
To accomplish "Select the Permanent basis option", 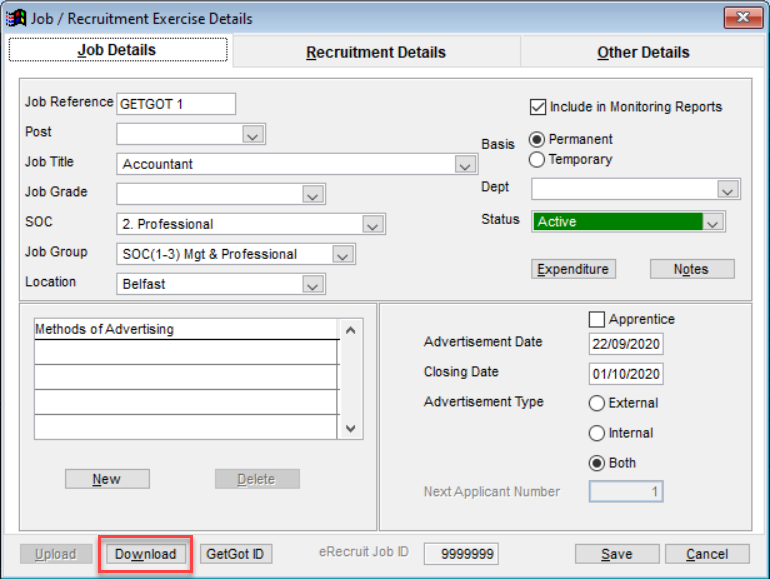I will [x=537, y=139].
